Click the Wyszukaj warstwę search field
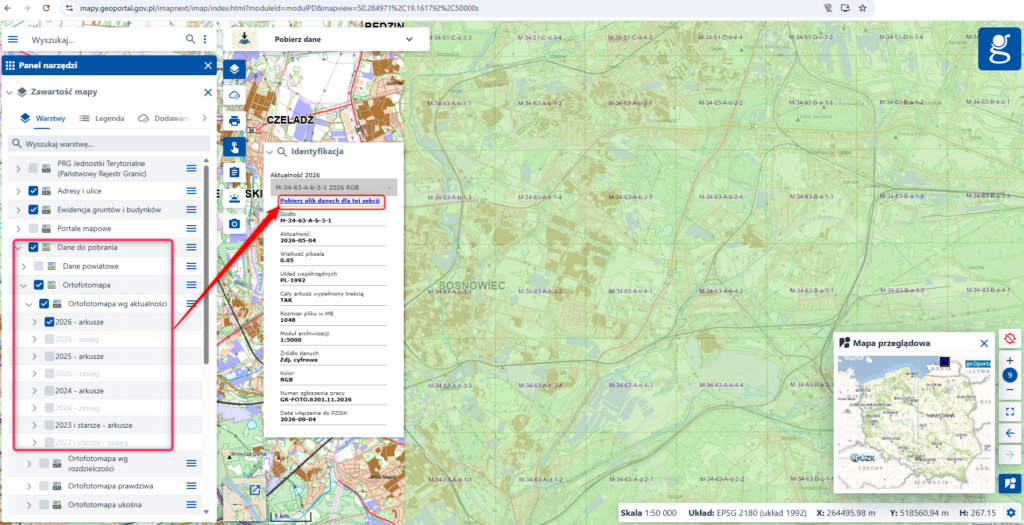Viewport: 1024px width, 525px height. [x=109, y=144]
